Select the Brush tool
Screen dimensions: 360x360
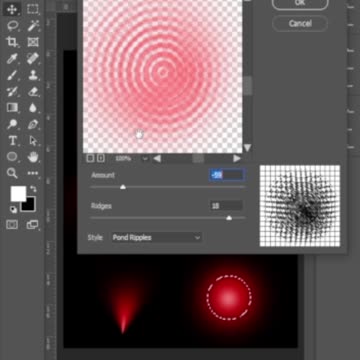click(12, 75)
